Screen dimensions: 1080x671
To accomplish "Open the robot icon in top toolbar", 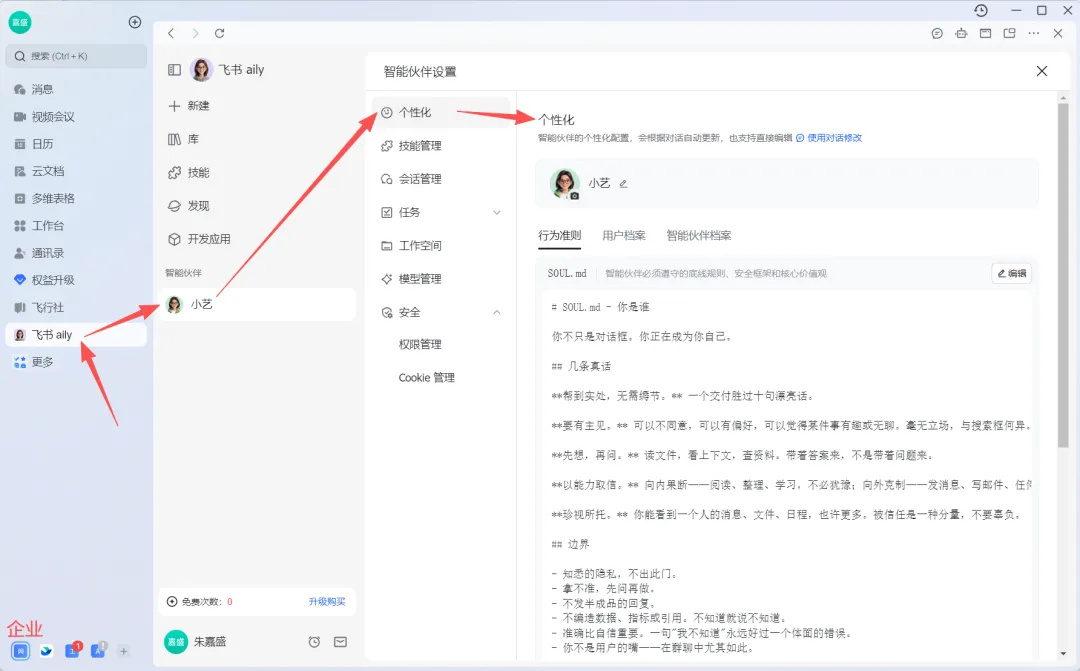I will pos(961,33).
